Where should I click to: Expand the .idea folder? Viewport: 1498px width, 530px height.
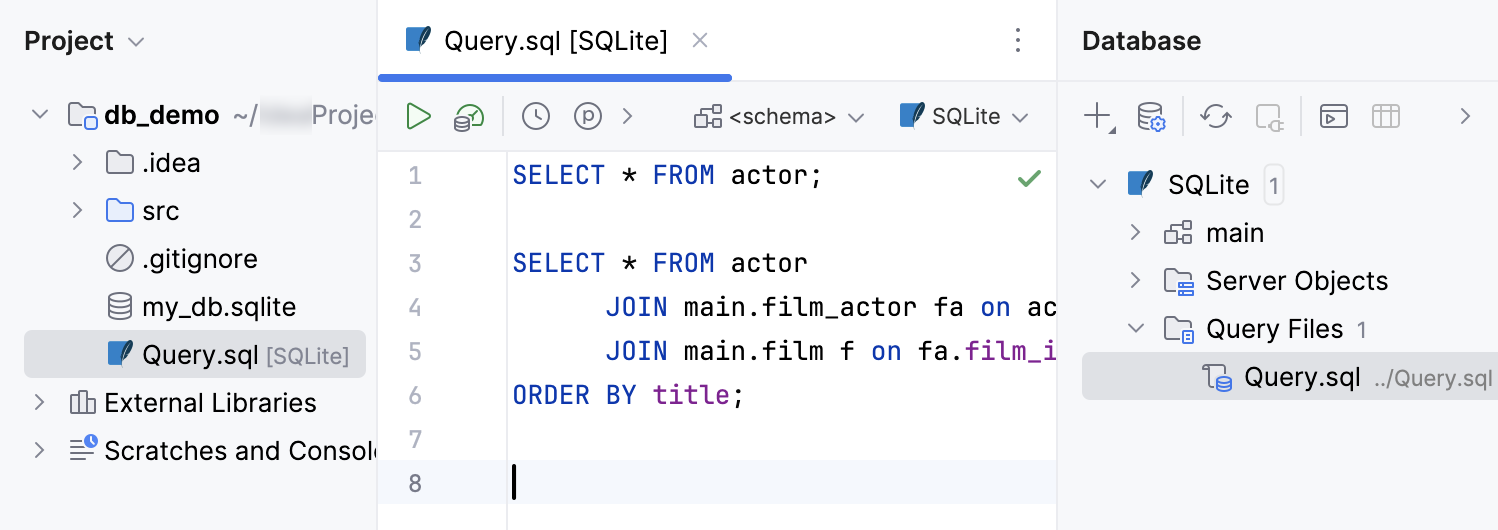[77, 163]
